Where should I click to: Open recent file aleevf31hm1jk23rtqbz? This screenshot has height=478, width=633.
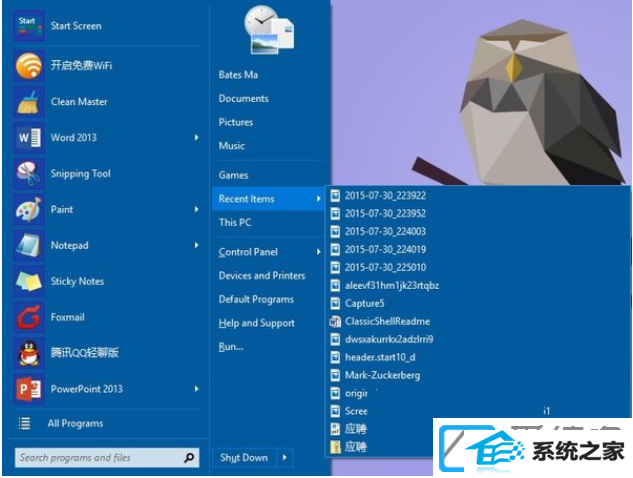(392, 285)
